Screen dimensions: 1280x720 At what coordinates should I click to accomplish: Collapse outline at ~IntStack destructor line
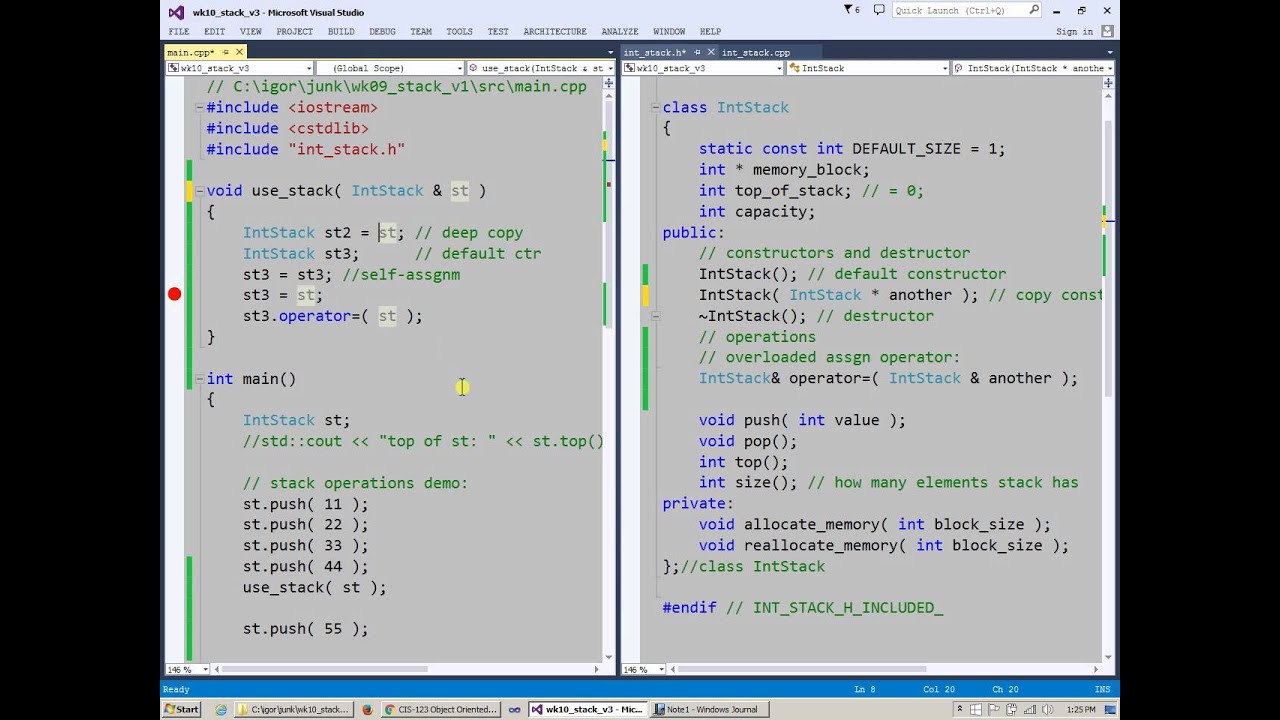pos(654,316)
